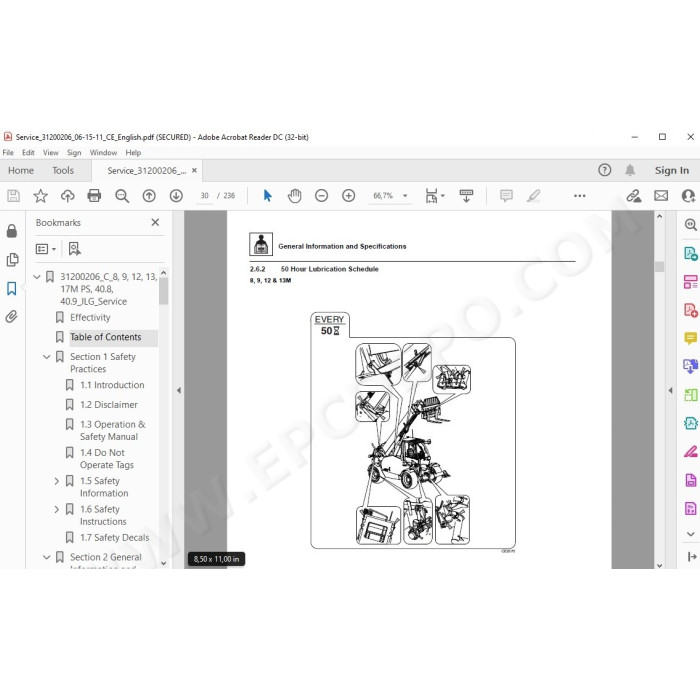Image resolution: width=700 pixels, height=700 pixels.
Task: Choose the selection arrow tool
Action: pyautogui.click(x=267, y=196)
